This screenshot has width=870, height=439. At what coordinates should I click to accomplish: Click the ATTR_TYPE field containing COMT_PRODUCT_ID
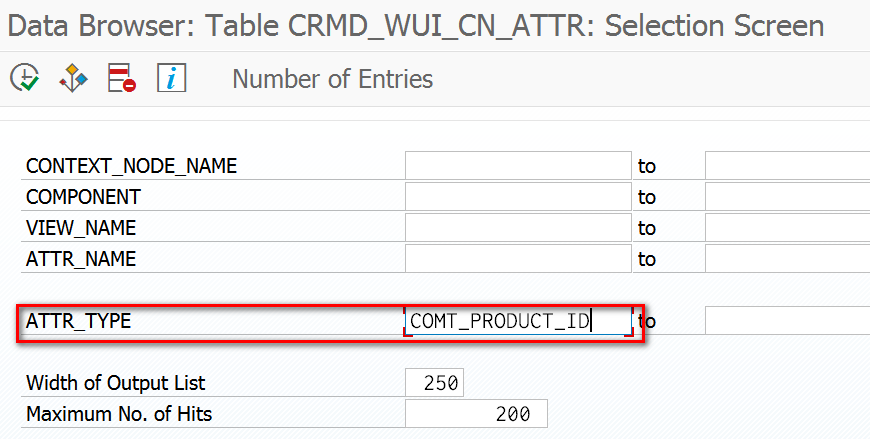click(x=518, y=321)
